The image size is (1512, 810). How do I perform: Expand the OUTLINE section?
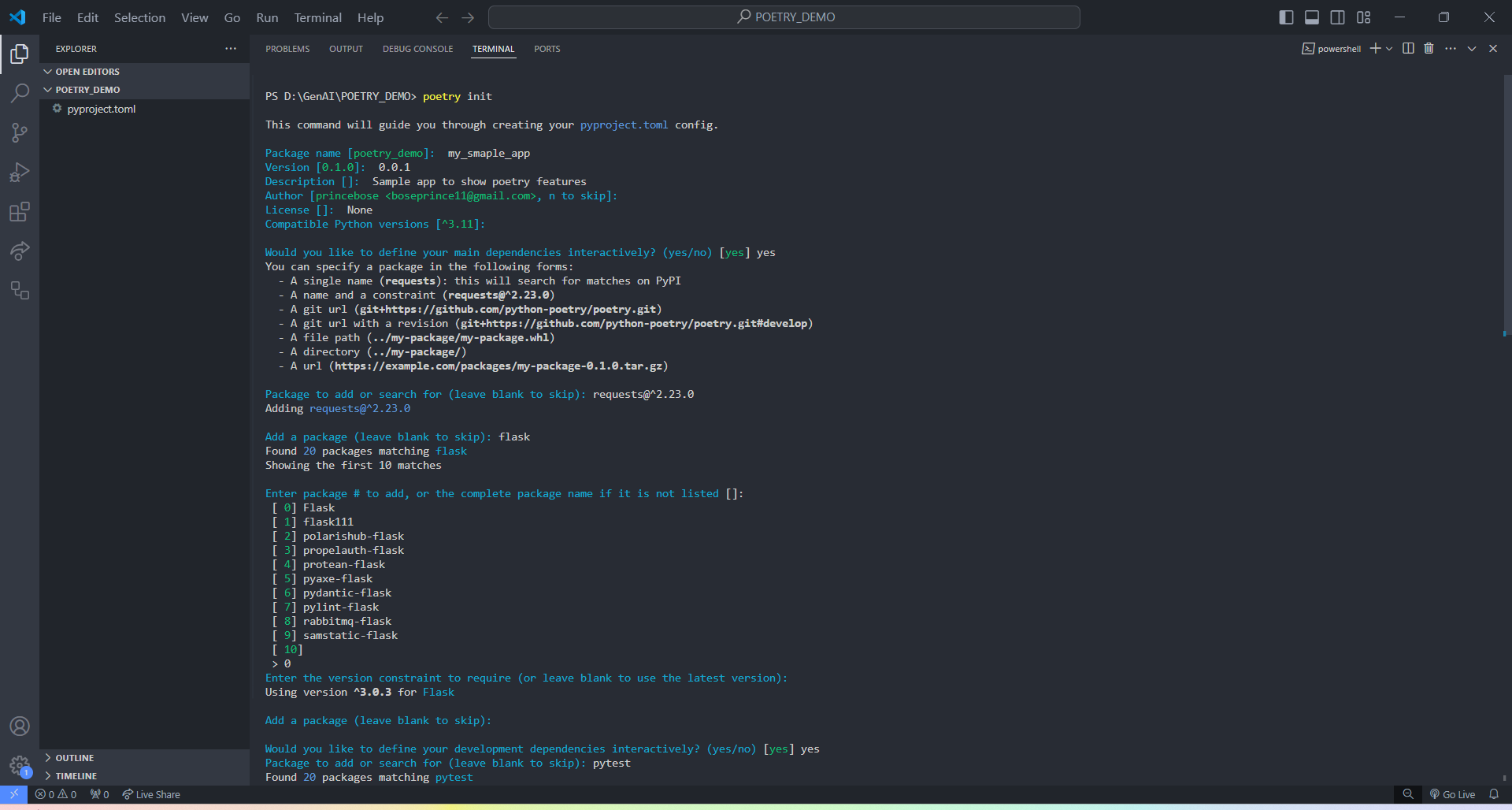click(74, 758)
